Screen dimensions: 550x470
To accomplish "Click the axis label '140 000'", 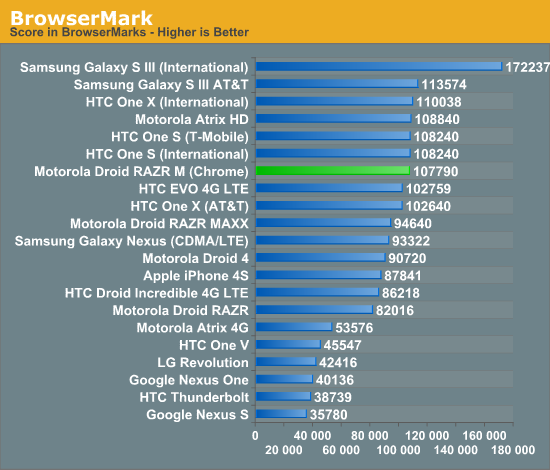I will point(456,450).
